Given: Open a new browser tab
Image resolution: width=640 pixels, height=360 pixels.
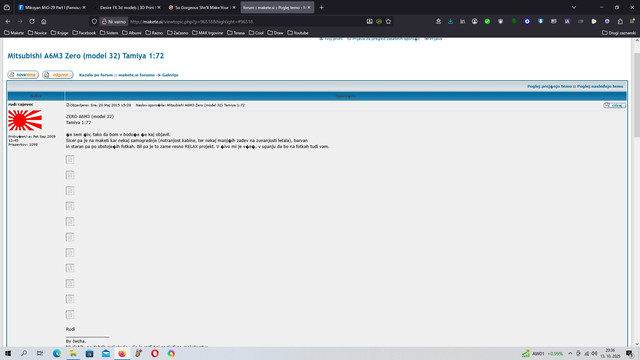Looking at the screenshot, I should [321, 7].
